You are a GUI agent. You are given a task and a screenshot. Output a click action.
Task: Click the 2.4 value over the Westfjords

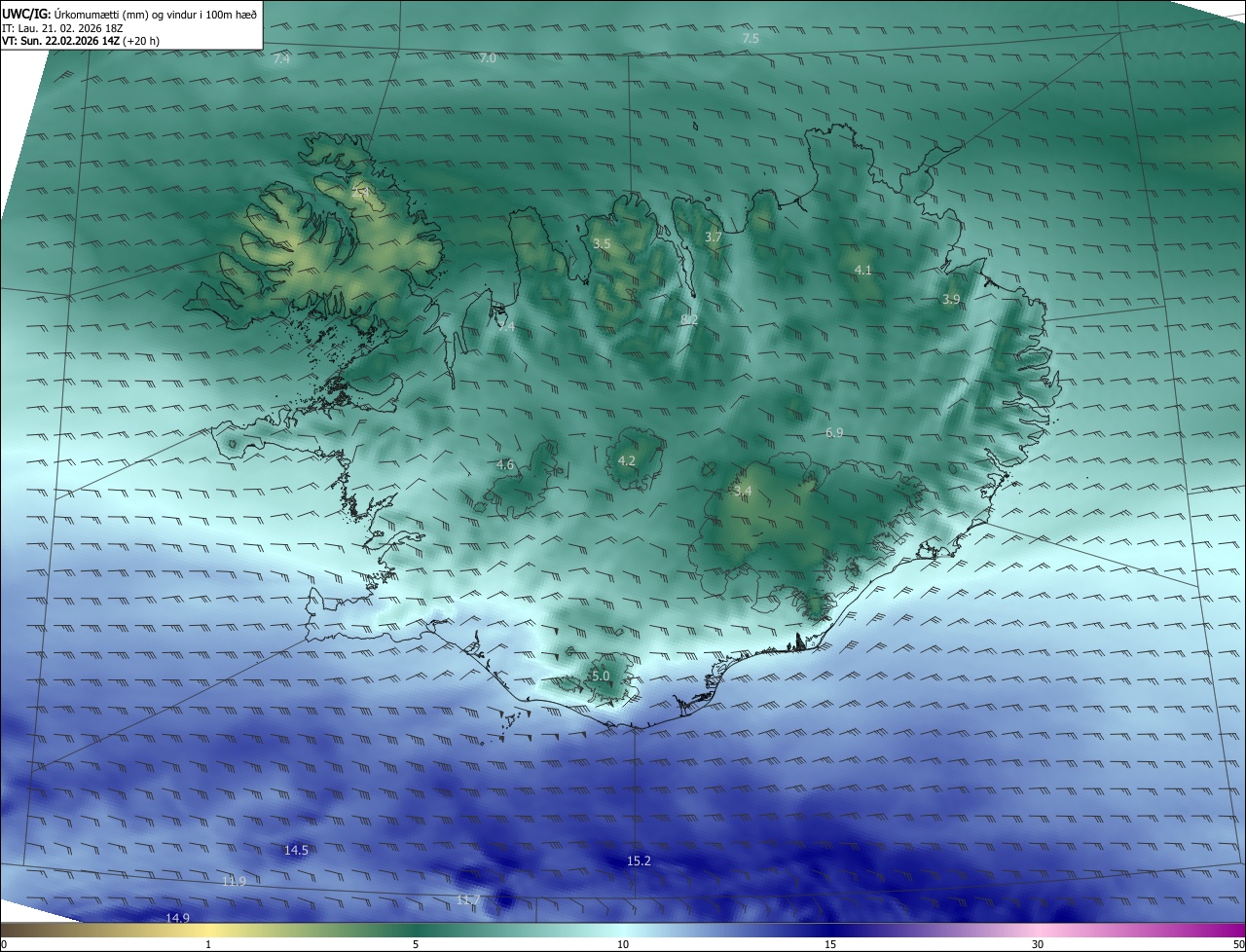[359, 193]
